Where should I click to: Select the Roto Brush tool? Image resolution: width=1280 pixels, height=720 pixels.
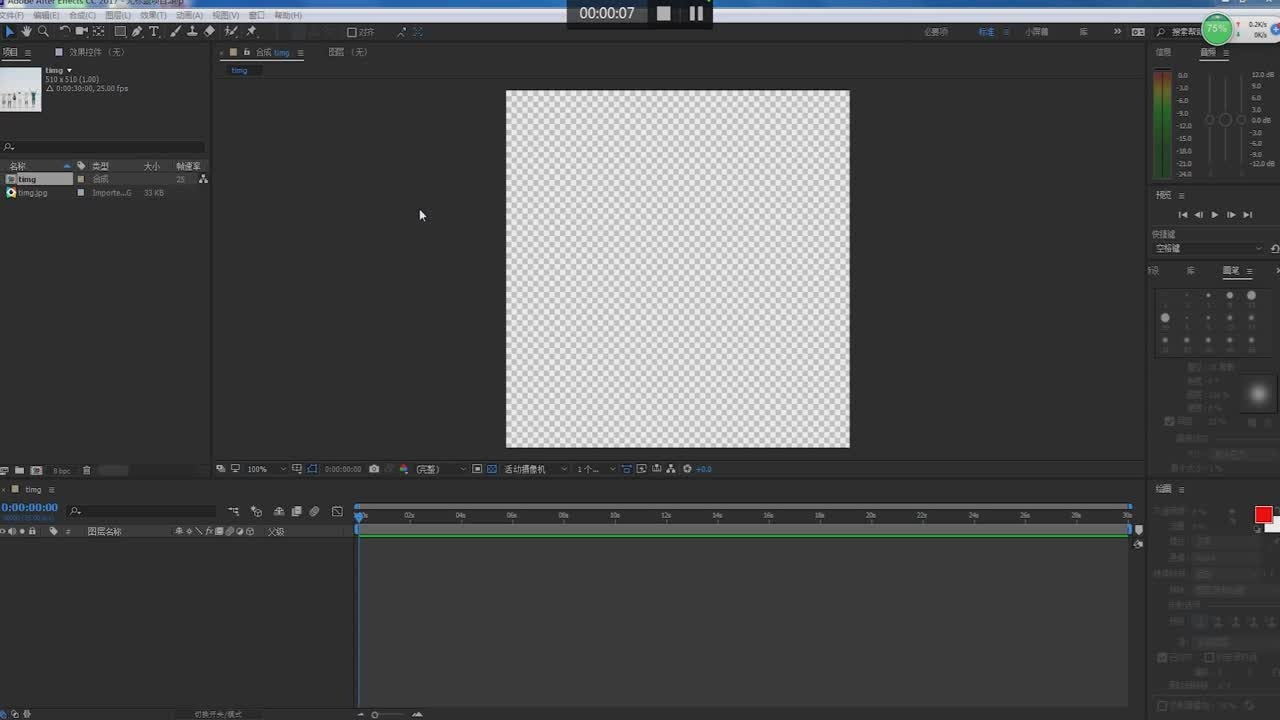pyautogui.click(x=231, y=32)
